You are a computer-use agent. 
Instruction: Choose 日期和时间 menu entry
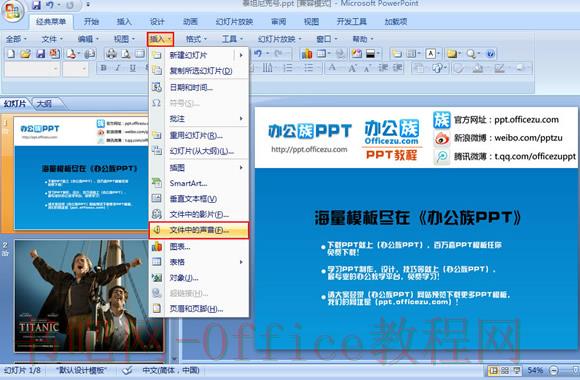pyautogui.click(x=199, y=87)
